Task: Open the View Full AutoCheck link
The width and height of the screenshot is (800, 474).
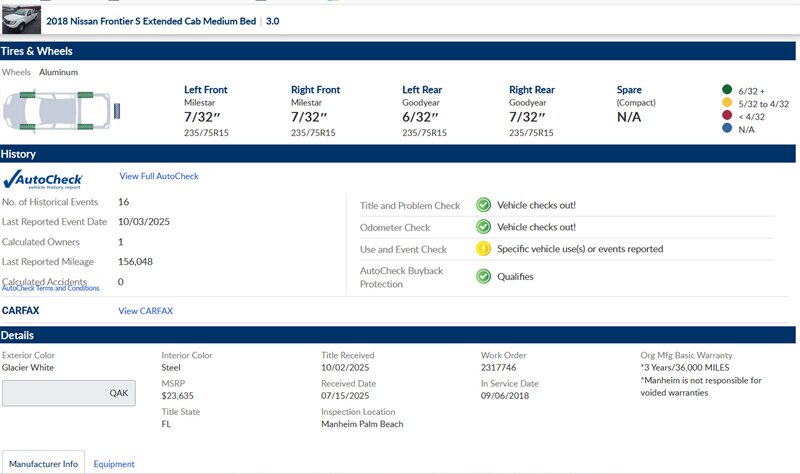Action: coord(159,176)
